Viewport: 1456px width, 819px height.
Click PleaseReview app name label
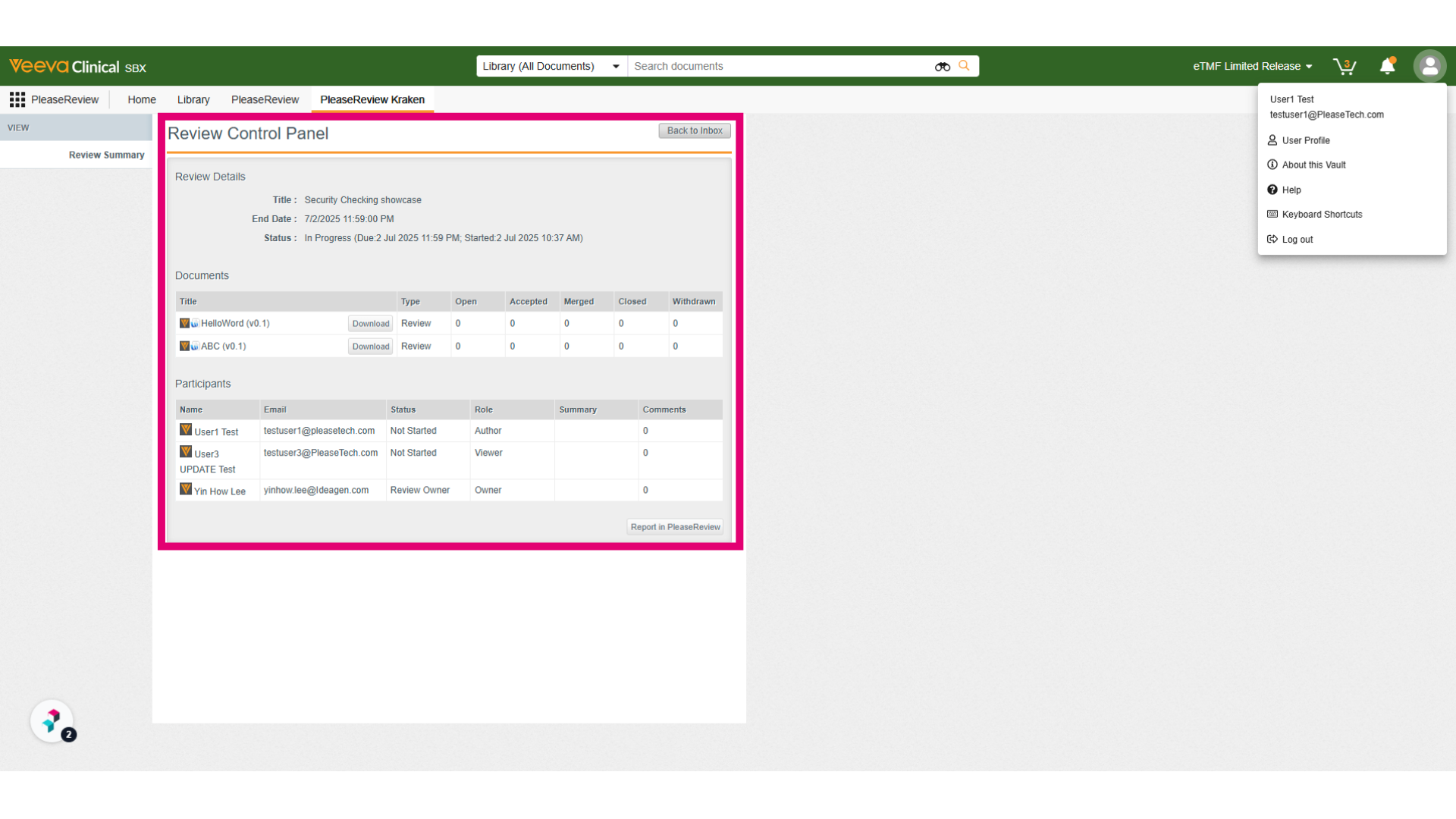[x=64, y=99]
